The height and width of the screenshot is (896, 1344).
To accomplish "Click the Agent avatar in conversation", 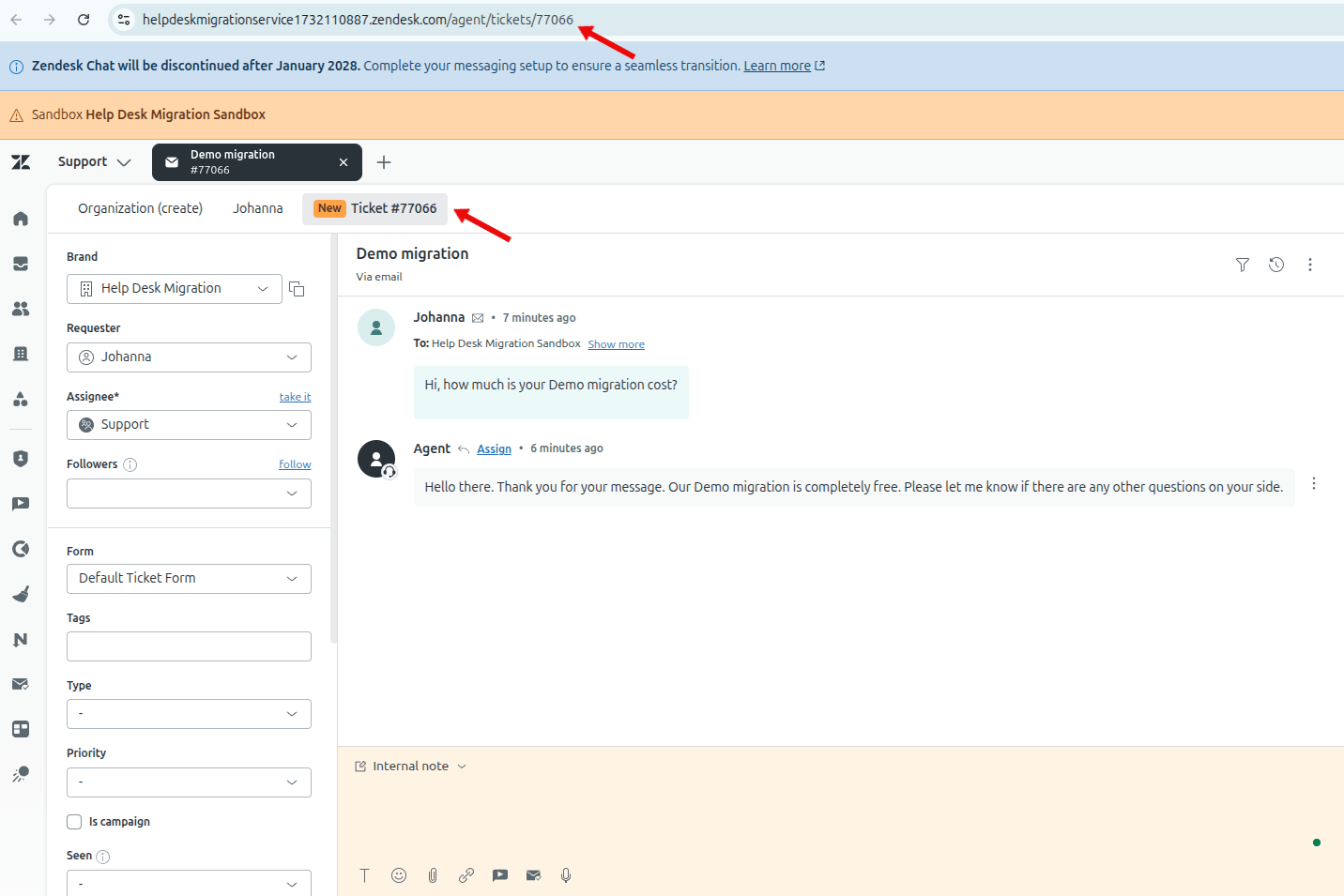I will tap(376, 459).
